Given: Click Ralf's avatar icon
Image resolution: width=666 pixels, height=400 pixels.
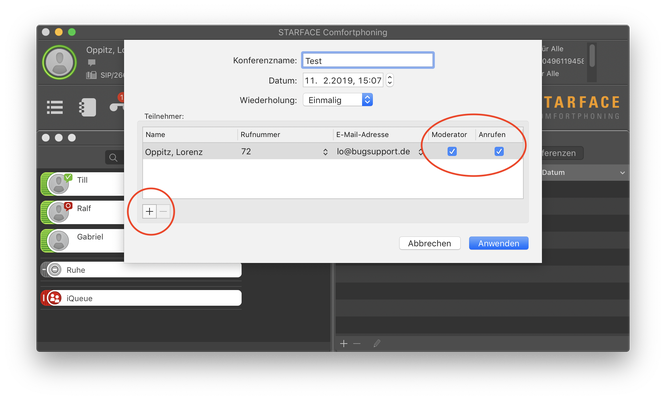Looking at the screenshot, I should click(x=59, y=212).
